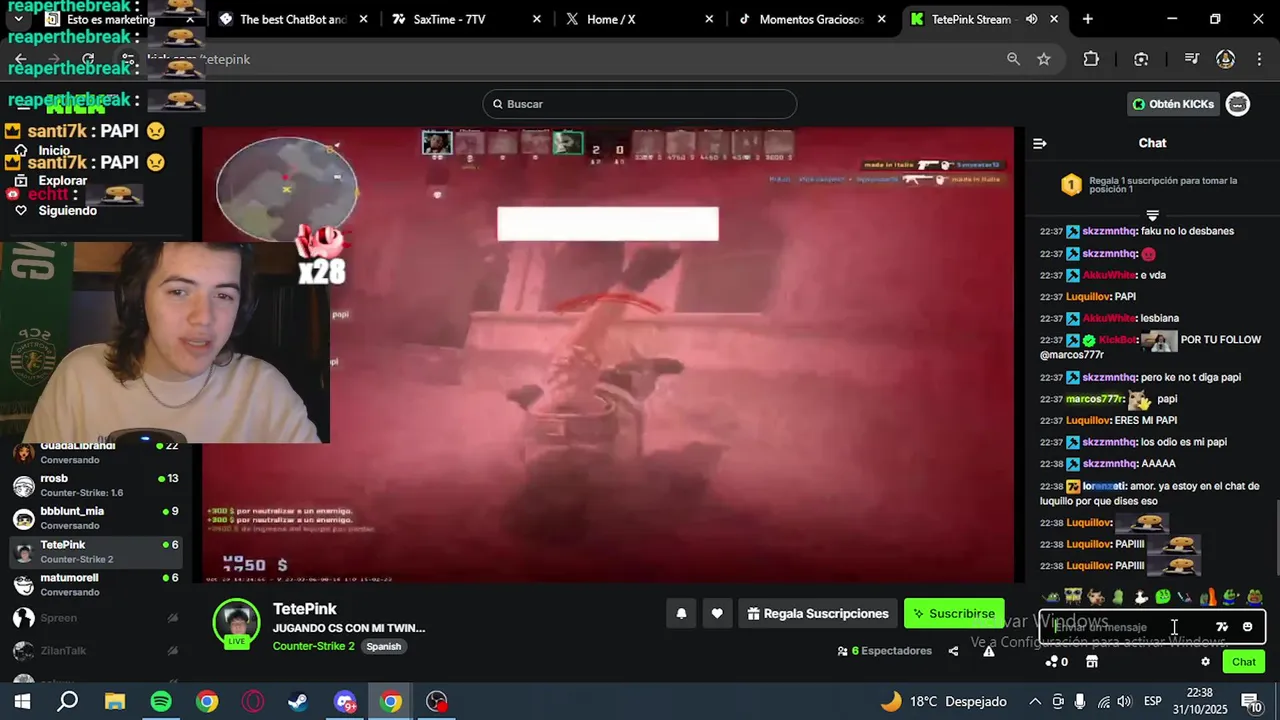Open user profile avatar menu on Kick
The height and width of the screenshot is (720, 1280).
point(1238,104)
